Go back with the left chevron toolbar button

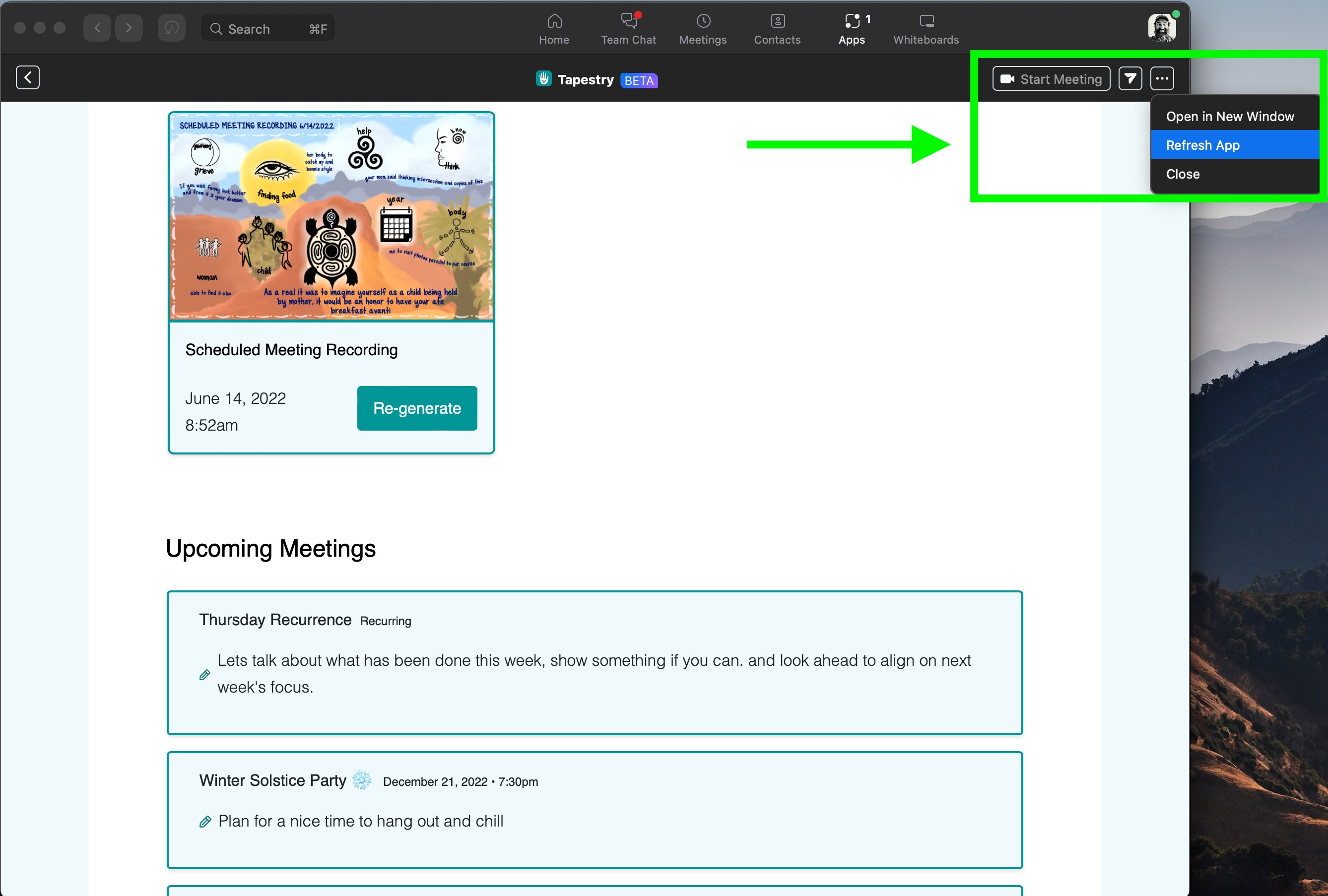tap(97, 28)
